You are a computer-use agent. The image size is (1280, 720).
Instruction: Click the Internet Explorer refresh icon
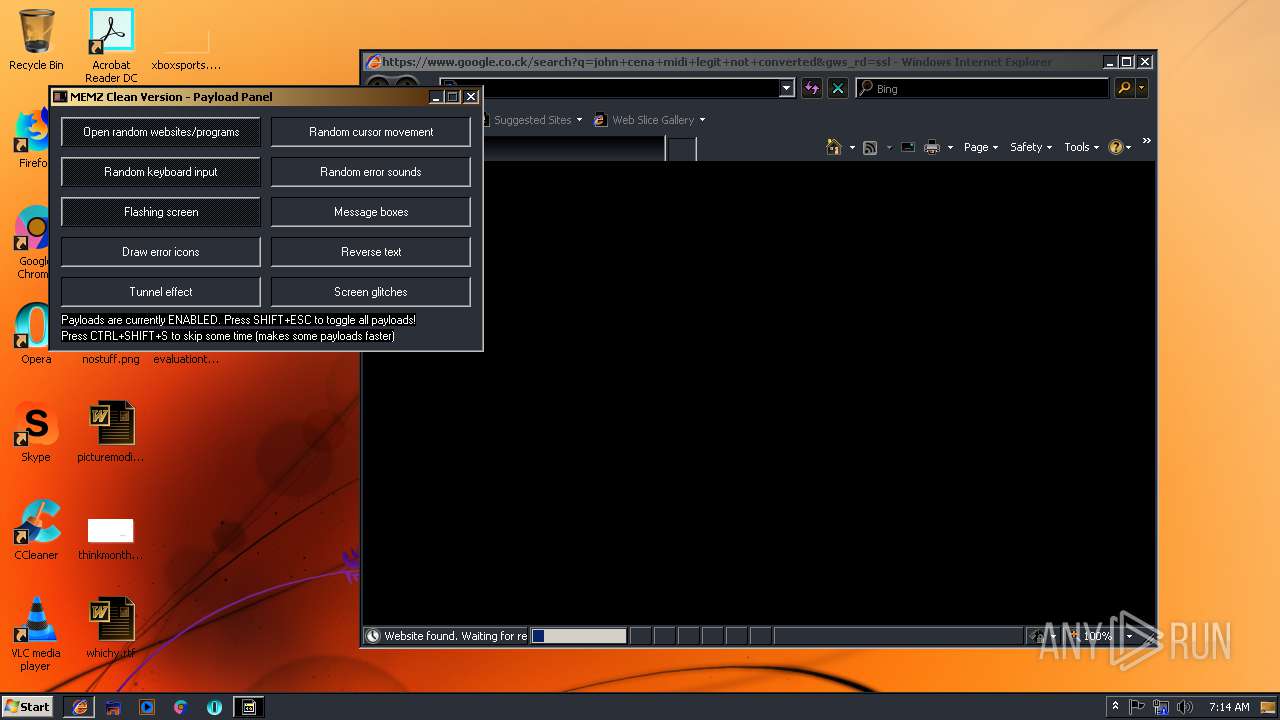coord(811,88)
